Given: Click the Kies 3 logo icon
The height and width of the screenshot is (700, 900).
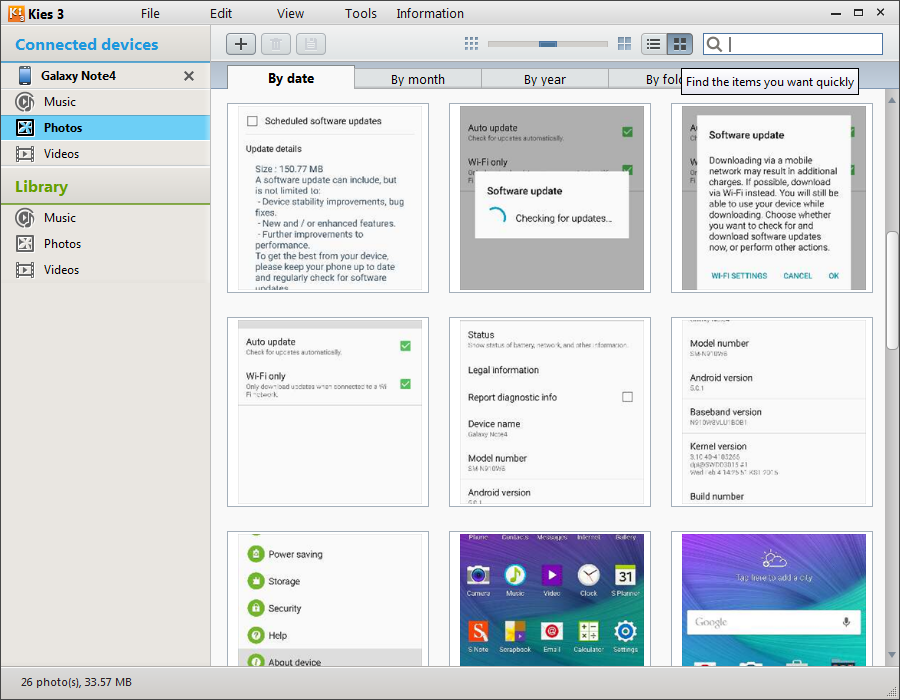Looking at the screenshot, I should [x=16, y=13].
